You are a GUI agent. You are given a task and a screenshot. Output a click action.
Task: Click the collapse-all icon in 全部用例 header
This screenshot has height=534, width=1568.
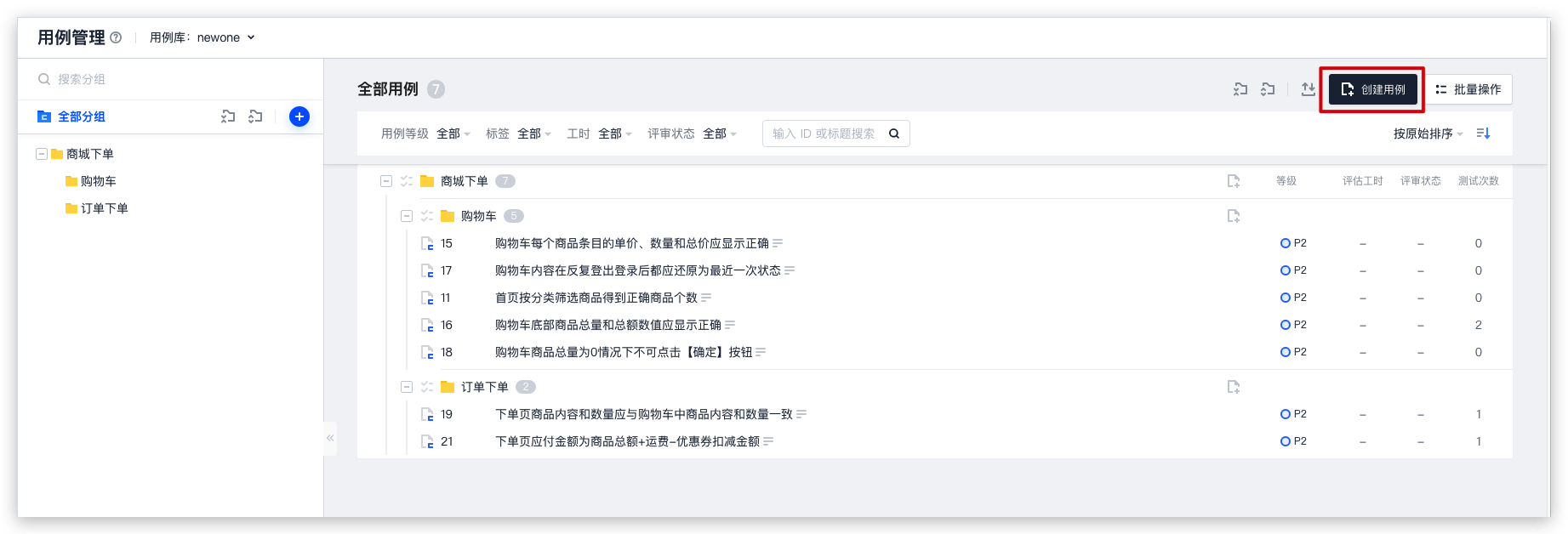point(1240,89)
